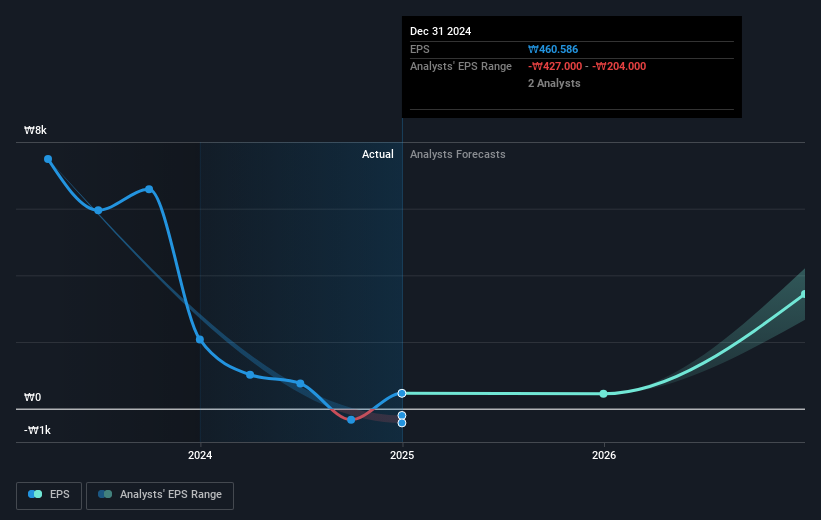Select the negative EPS point on red segment

tap(351, 419)
